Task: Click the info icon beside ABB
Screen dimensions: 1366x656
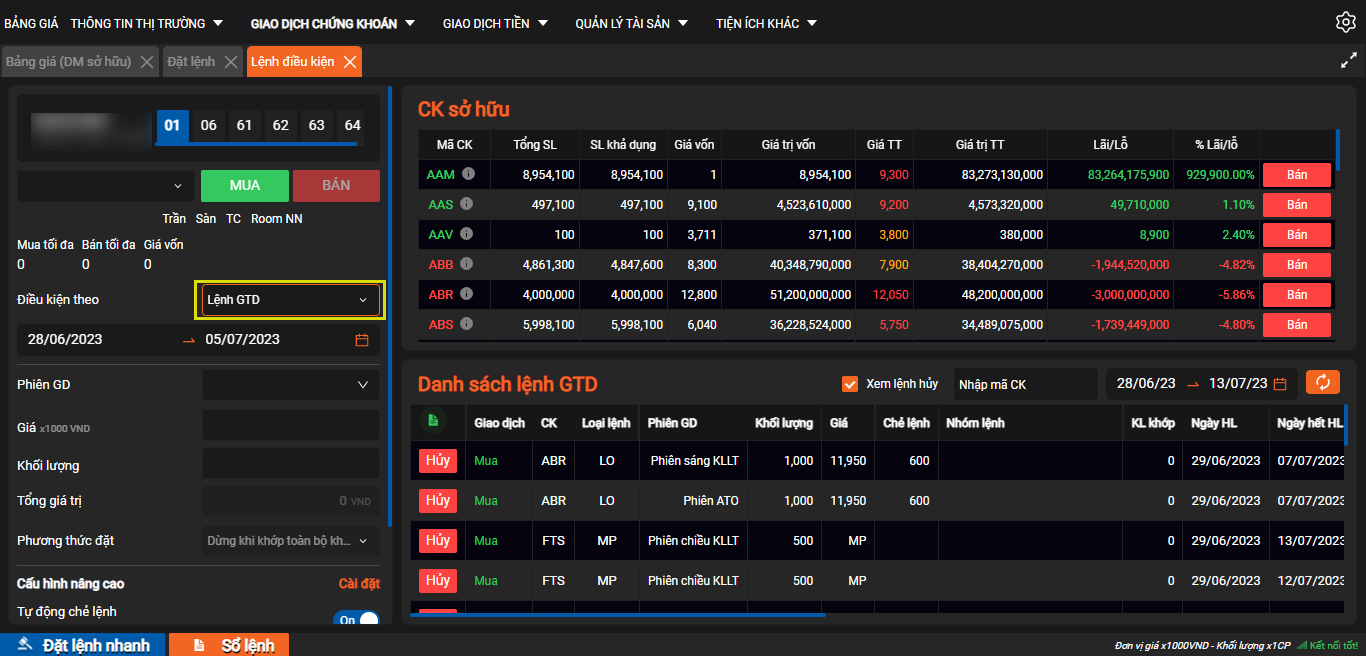Action: click(x=468, y=264)
